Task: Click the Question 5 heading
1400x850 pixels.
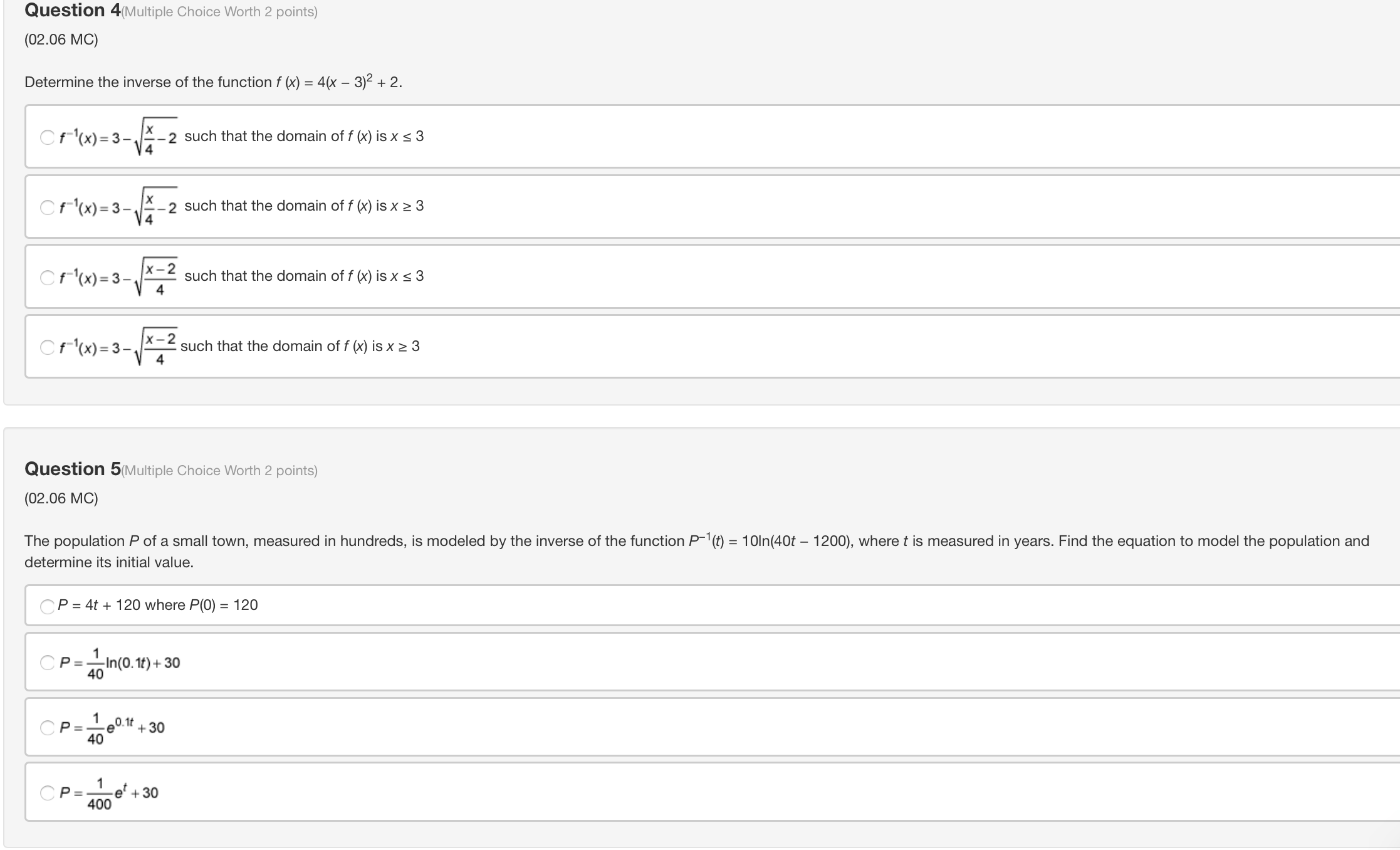Action: tap(73, 469)
